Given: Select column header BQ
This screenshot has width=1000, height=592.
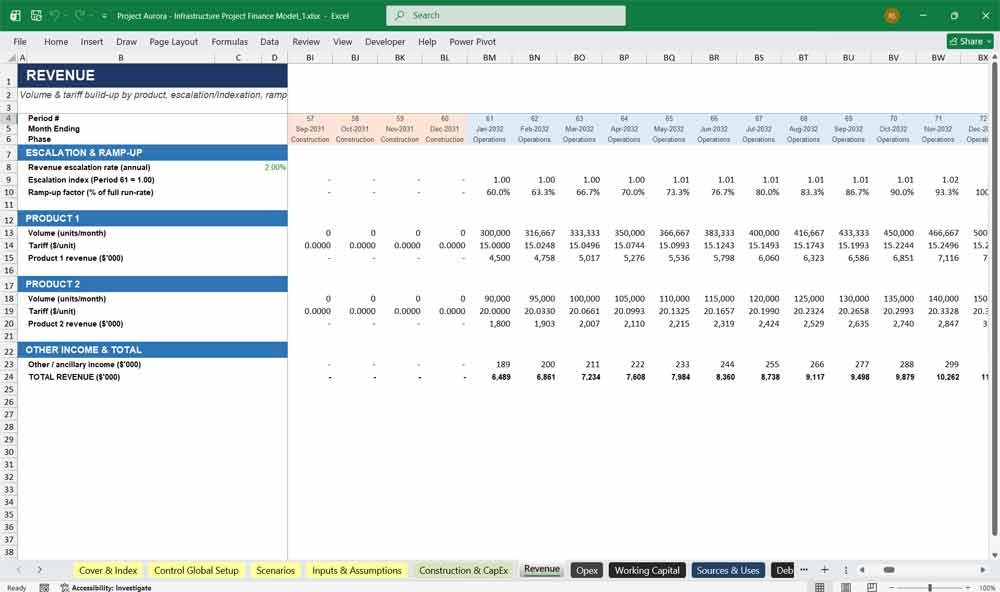Looking at the screenshot, I should [x=669, y=57].
